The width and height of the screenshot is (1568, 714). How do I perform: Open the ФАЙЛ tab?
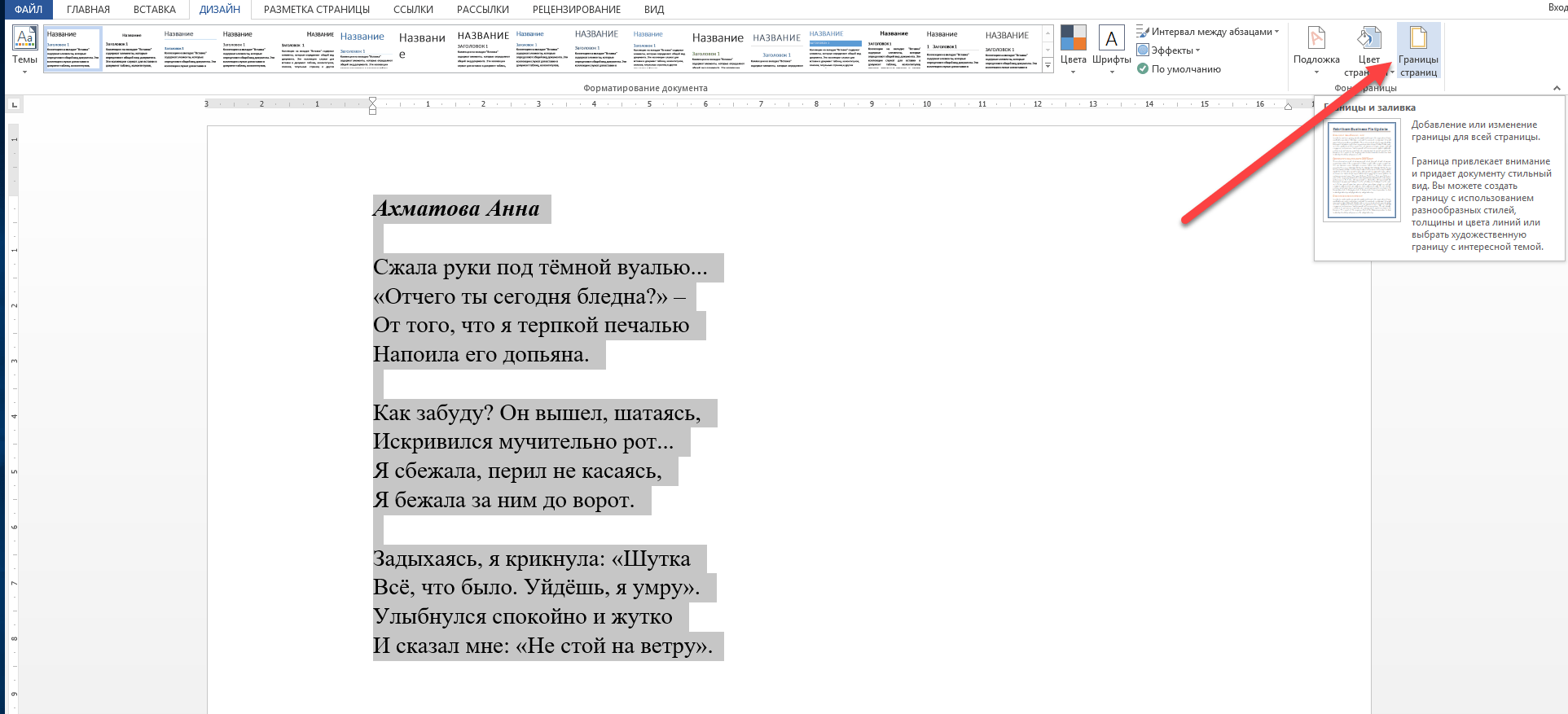29,10
